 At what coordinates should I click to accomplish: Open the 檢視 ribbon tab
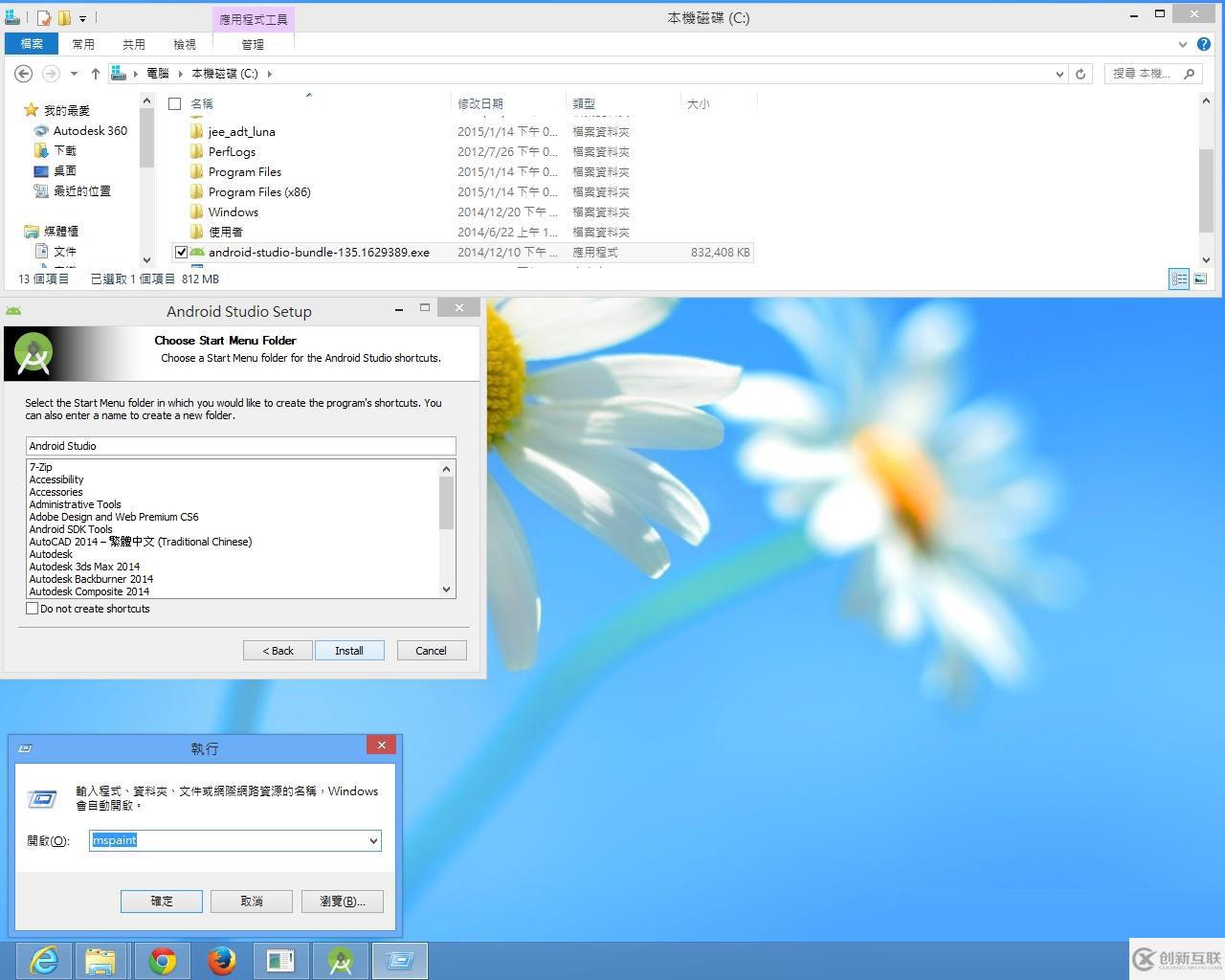(x=185, y=44)
